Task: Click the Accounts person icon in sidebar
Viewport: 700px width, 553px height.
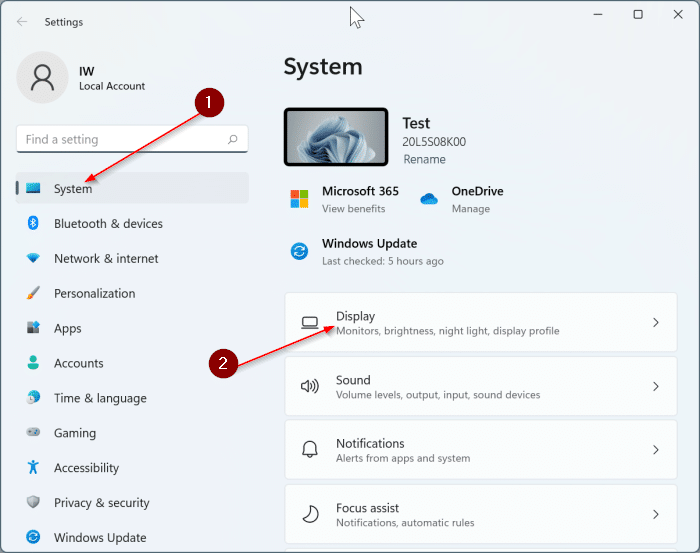Action: 33,362
